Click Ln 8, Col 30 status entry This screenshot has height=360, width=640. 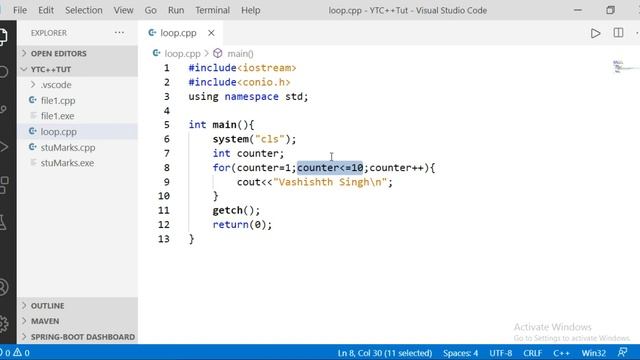pos(384,353)
